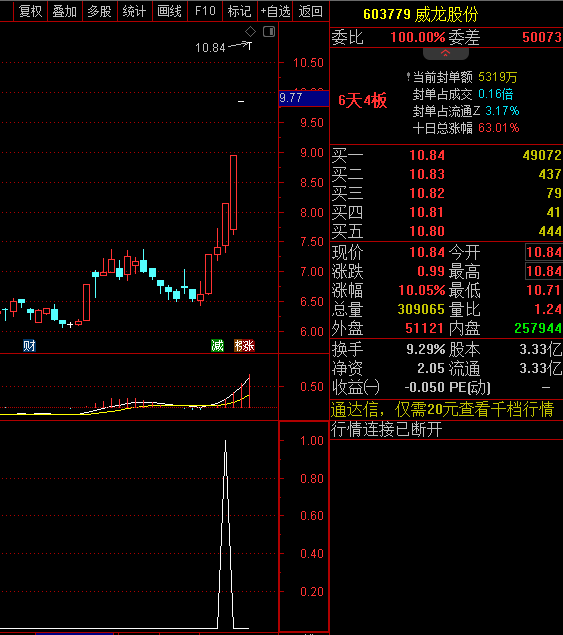
Task: Click the 标记 mark button
Action: (x=240, y=11)
